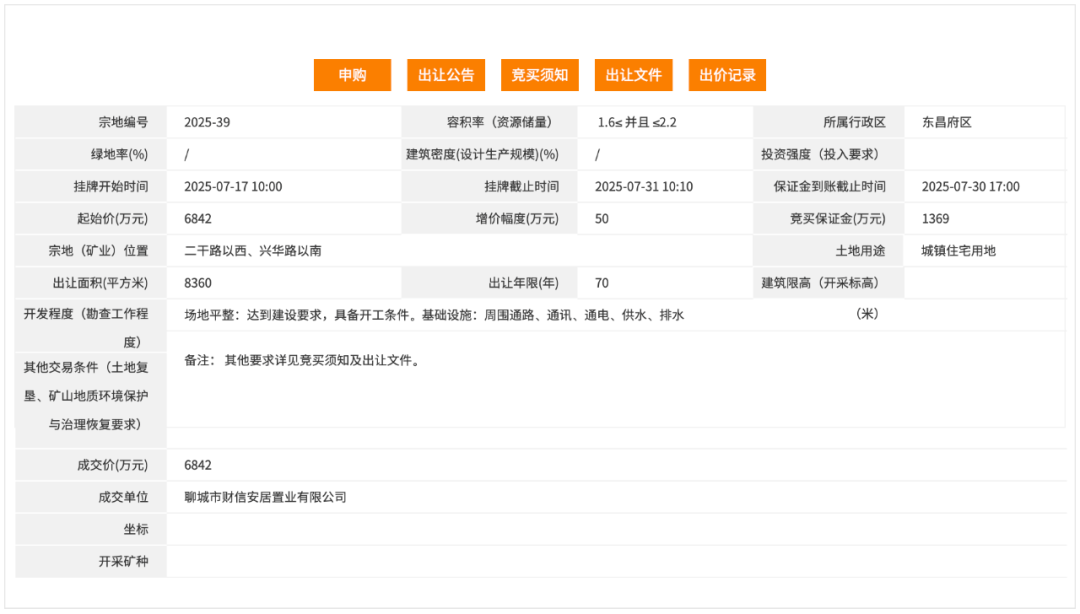Click the lease term 70 years cell
This screenshot has width=1080, height=614.
(600, 282)
